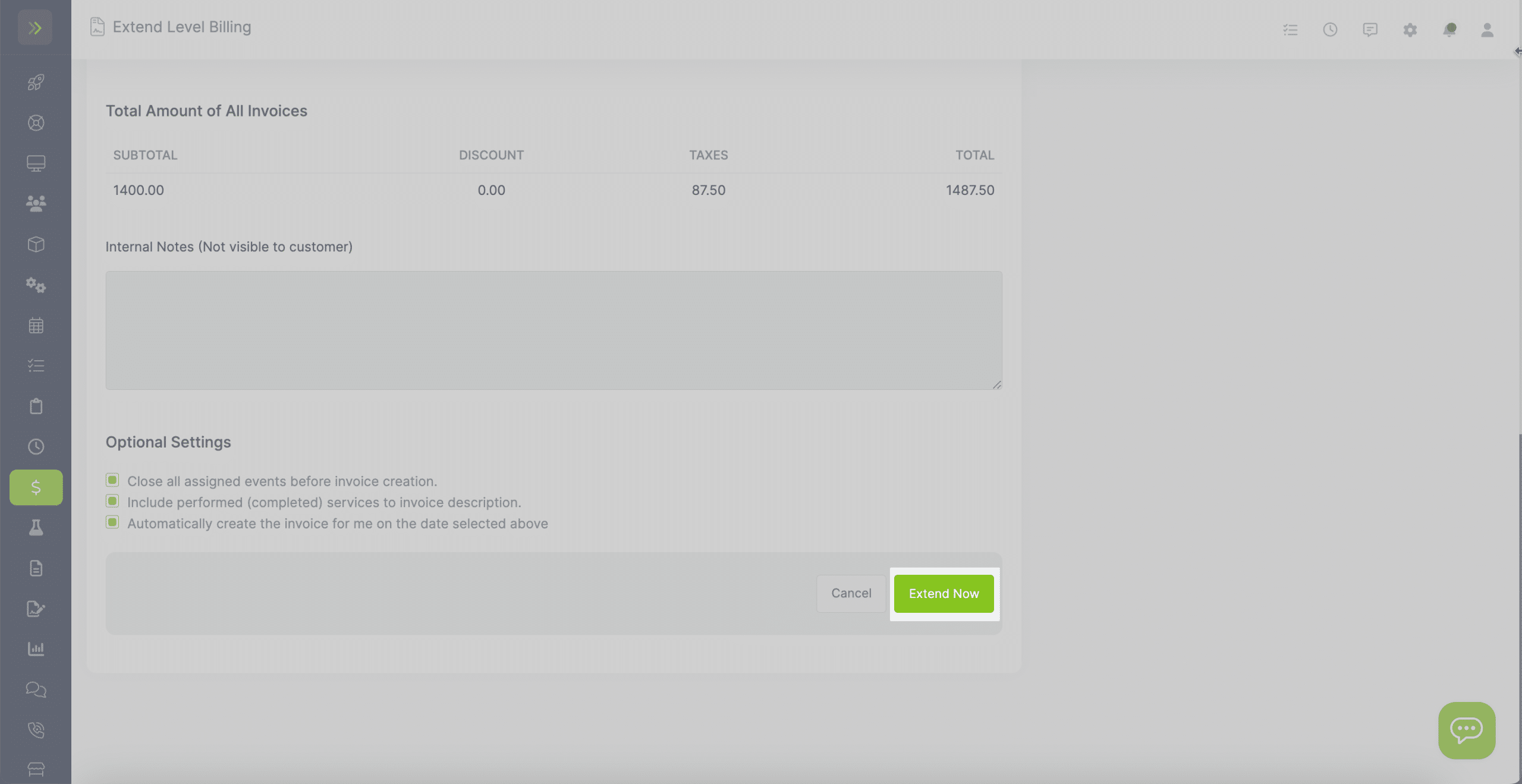
Task: Open the checklist tasks icon in sidebar
Action: 36,366
